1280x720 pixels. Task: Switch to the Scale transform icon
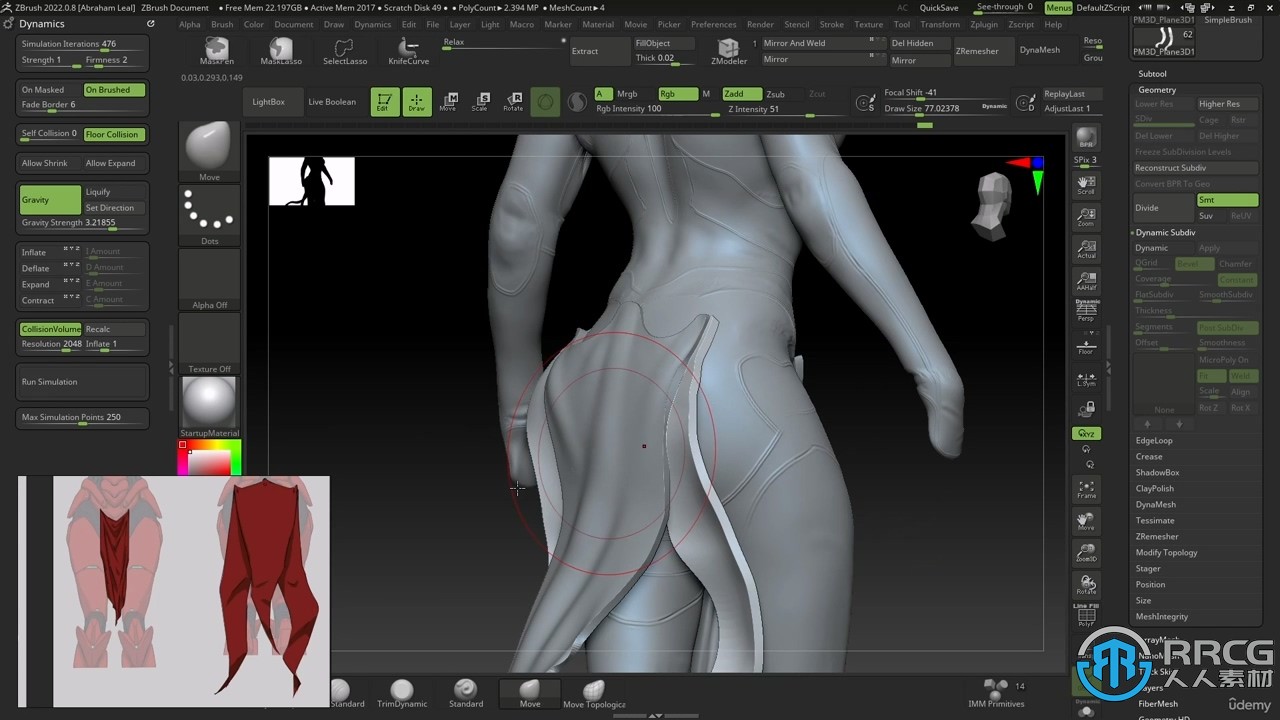(x=481, y=102)
